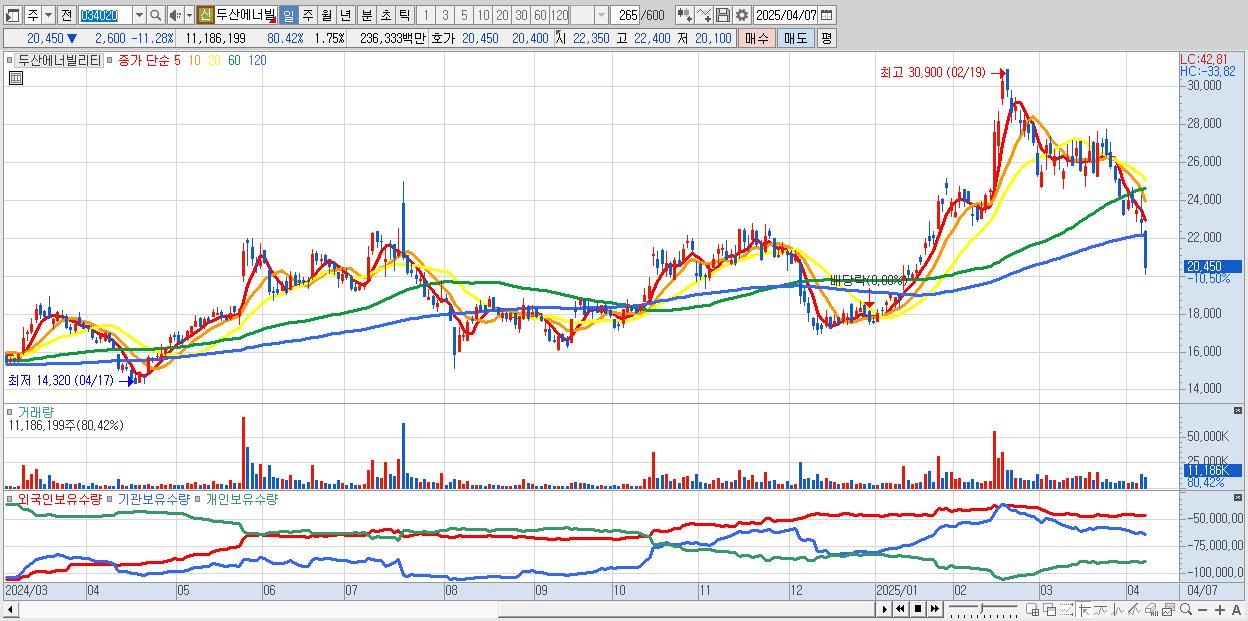
Task: Click the stock search magnifier icon
Action: [x=155, y=15]
